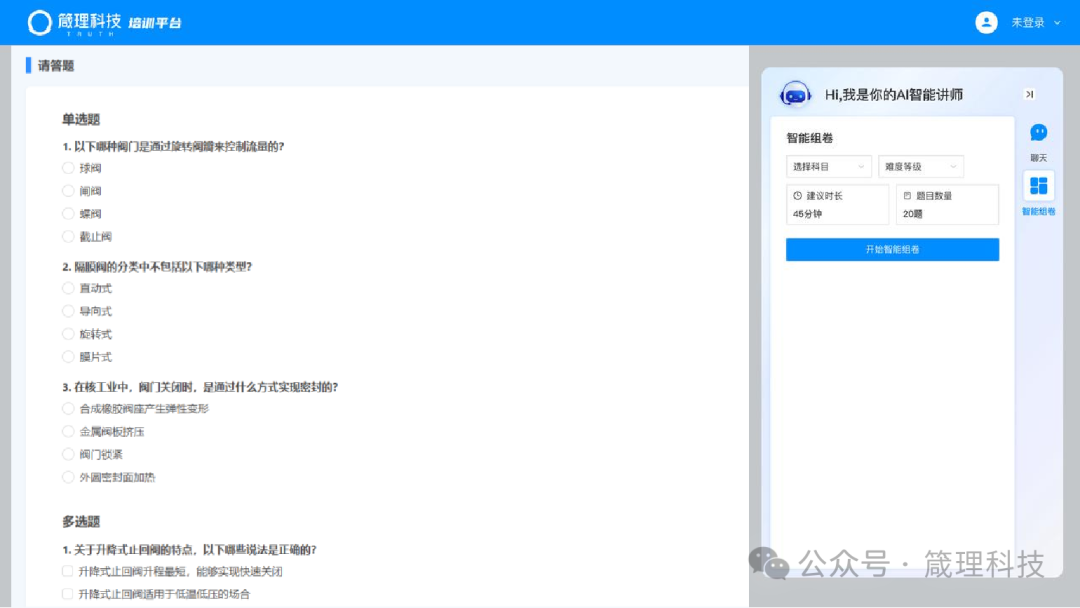Click the 开始智能组卷 button
Image resolution: width=1080 pixels, height=608 pixels.
pos(892,249)
